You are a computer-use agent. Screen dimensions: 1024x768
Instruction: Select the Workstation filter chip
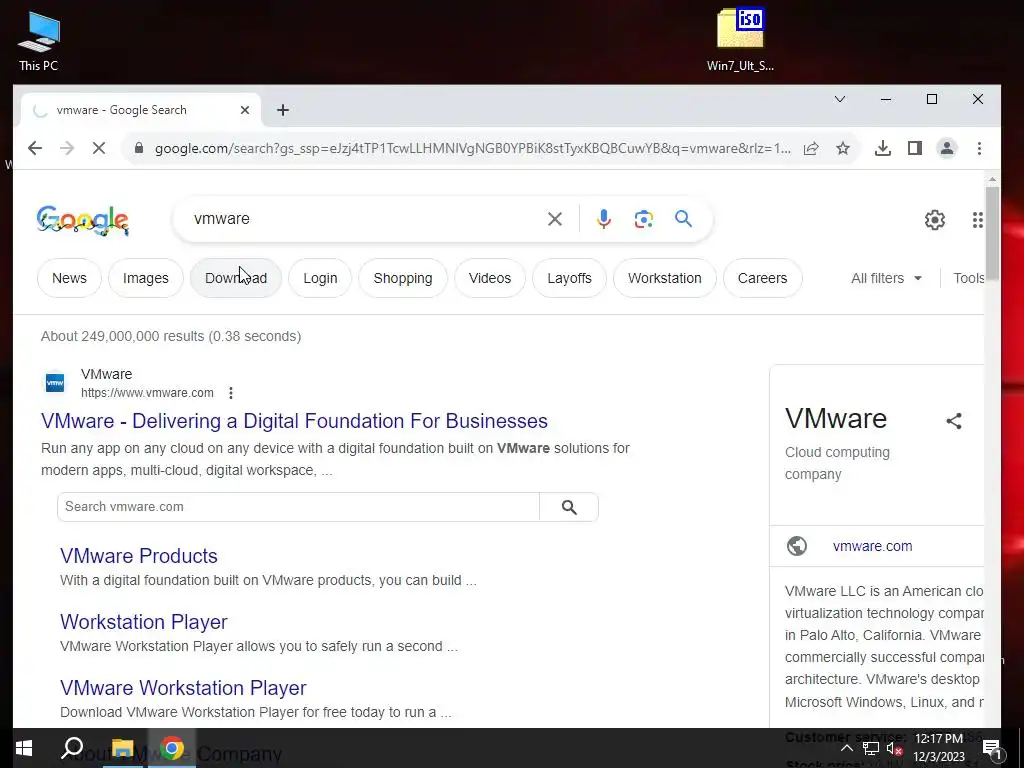click(665, 278)
